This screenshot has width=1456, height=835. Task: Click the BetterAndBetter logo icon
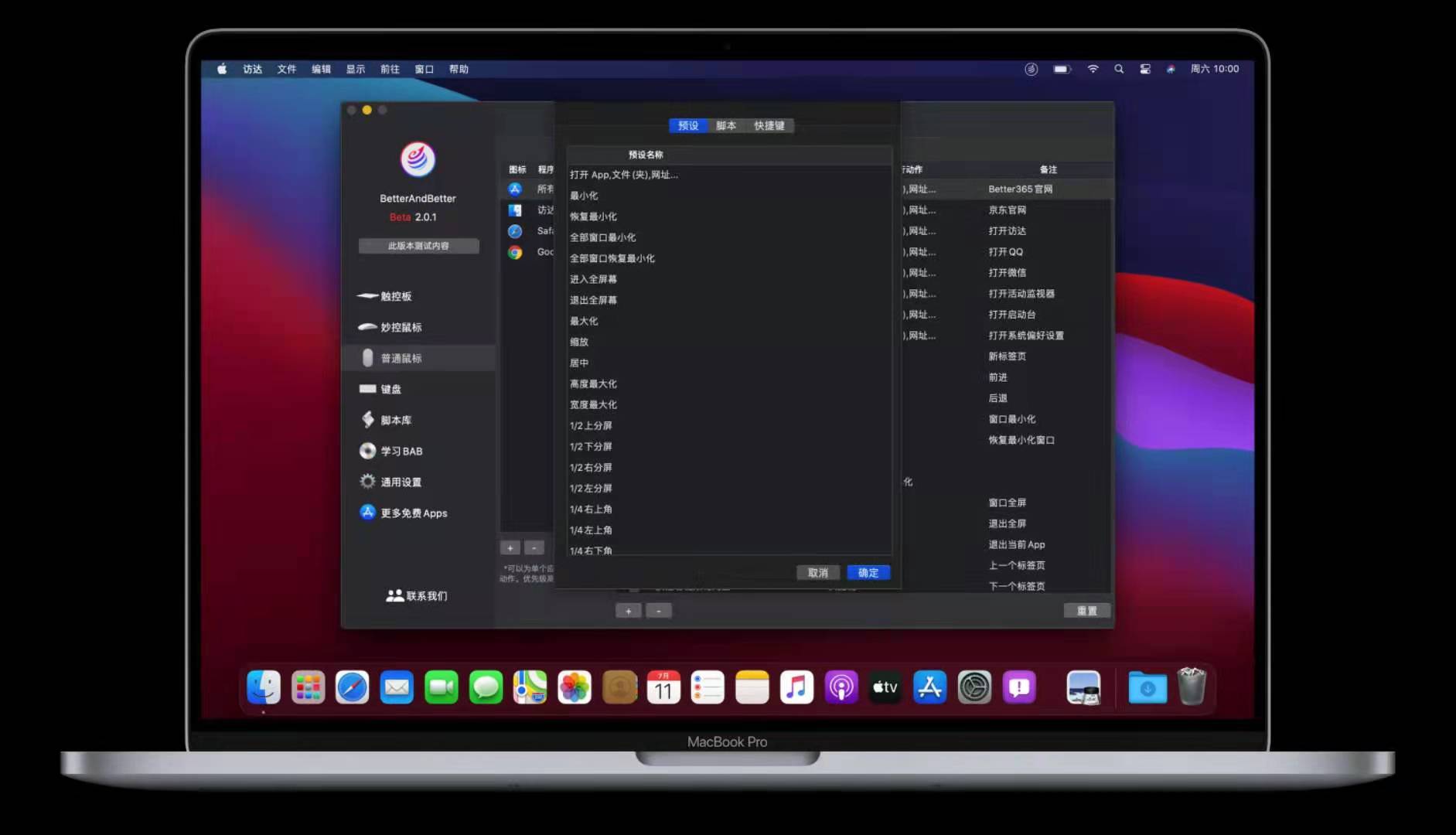(x=418, y=159)
